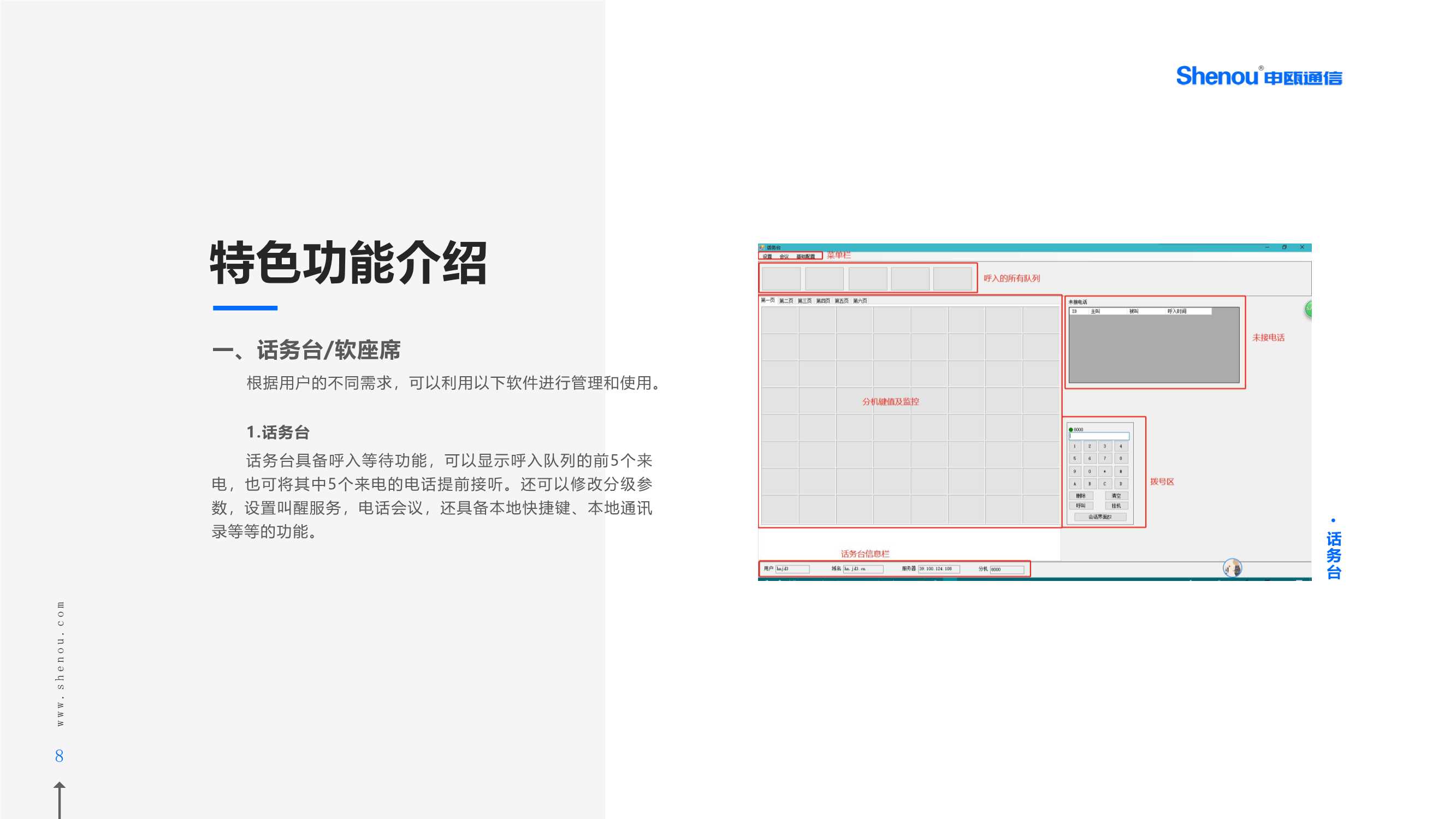Click the green round icon at right edge
Image resolution: width=1456 pixels, height=819 pixels.
coord(1308,308)
